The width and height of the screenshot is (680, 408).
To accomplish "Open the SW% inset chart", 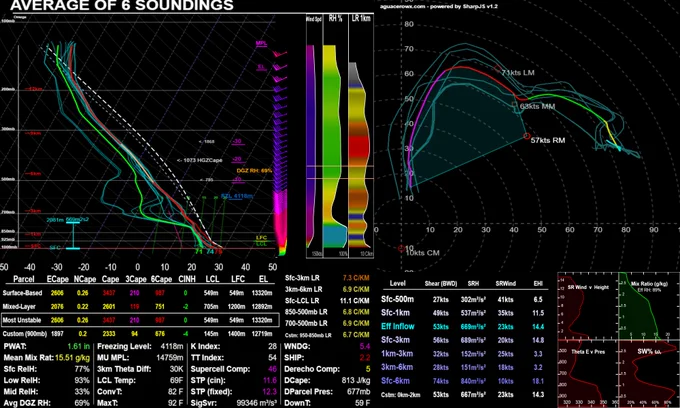I will pyautogui.click(x=649, y=374).
